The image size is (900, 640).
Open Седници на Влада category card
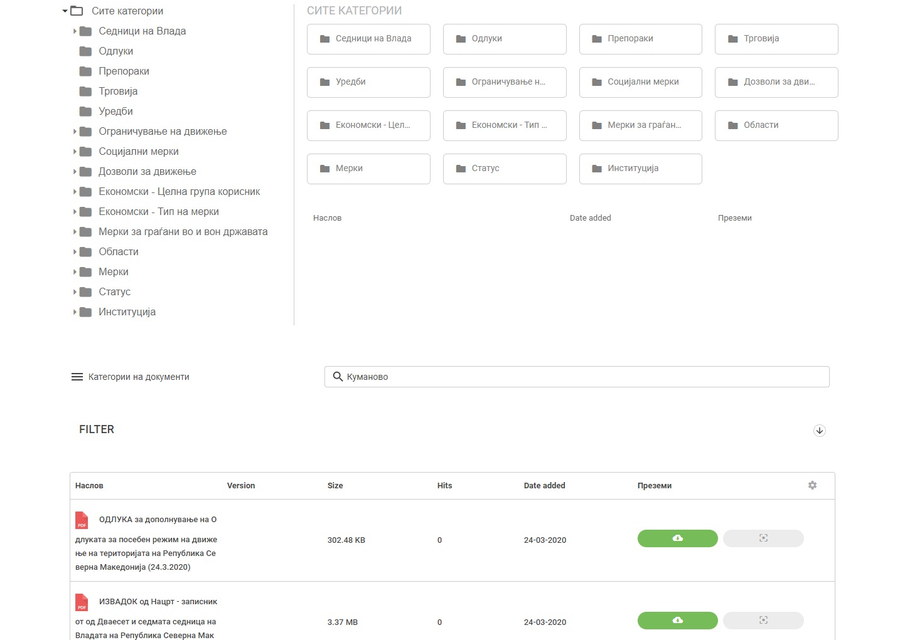tap(368, 39)
